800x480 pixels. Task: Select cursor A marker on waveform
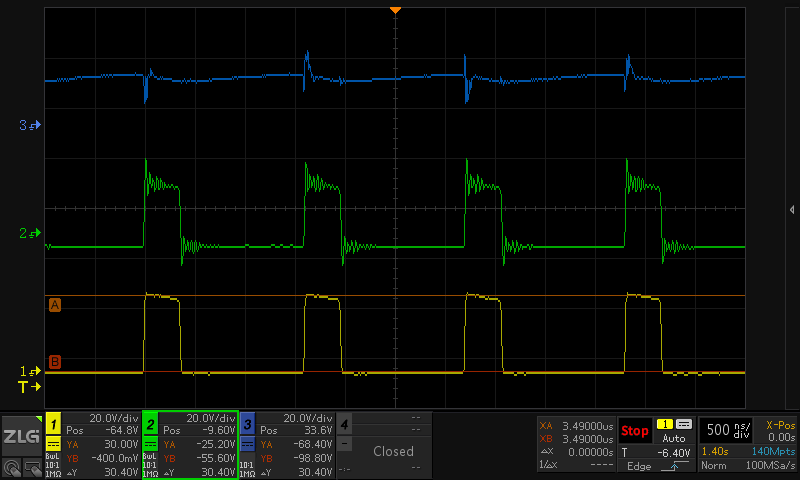(55, 305)
